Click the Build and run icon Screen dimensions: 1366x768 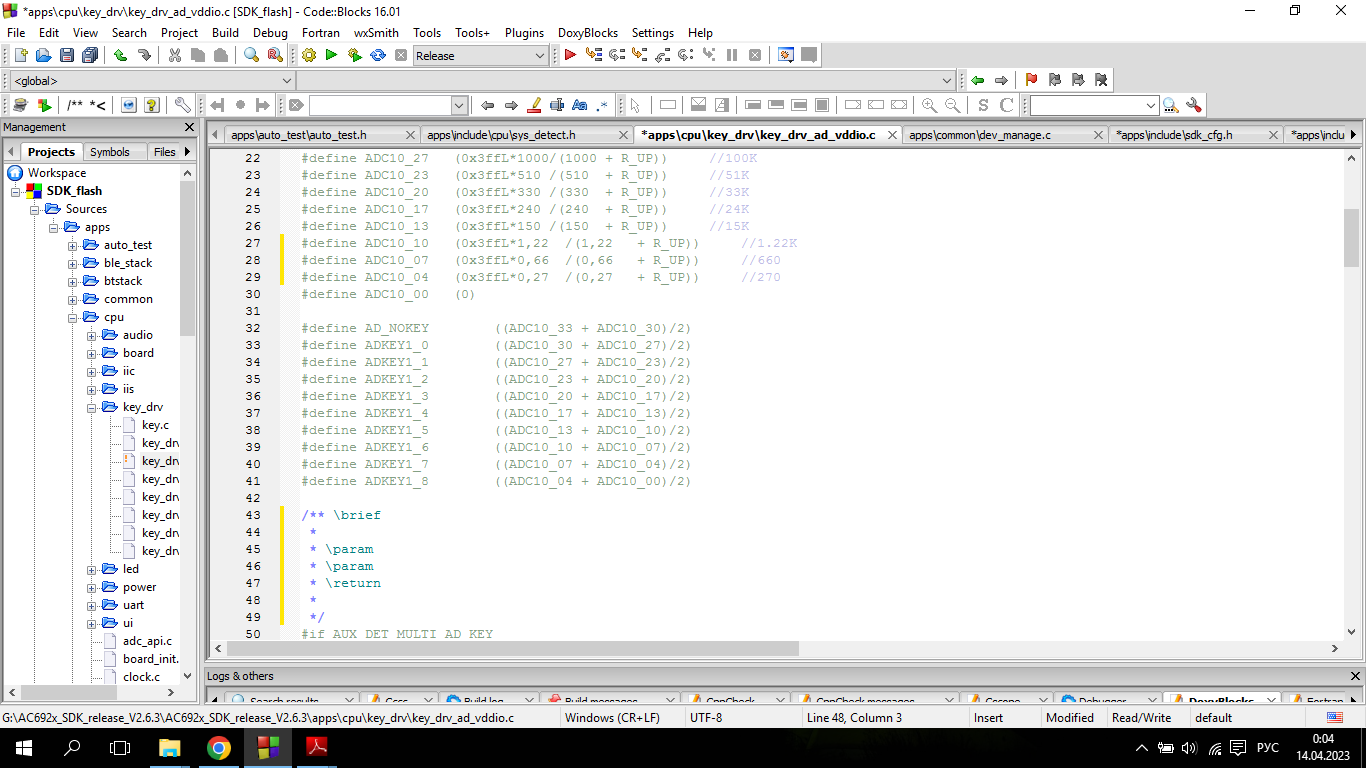coord(354,55)
